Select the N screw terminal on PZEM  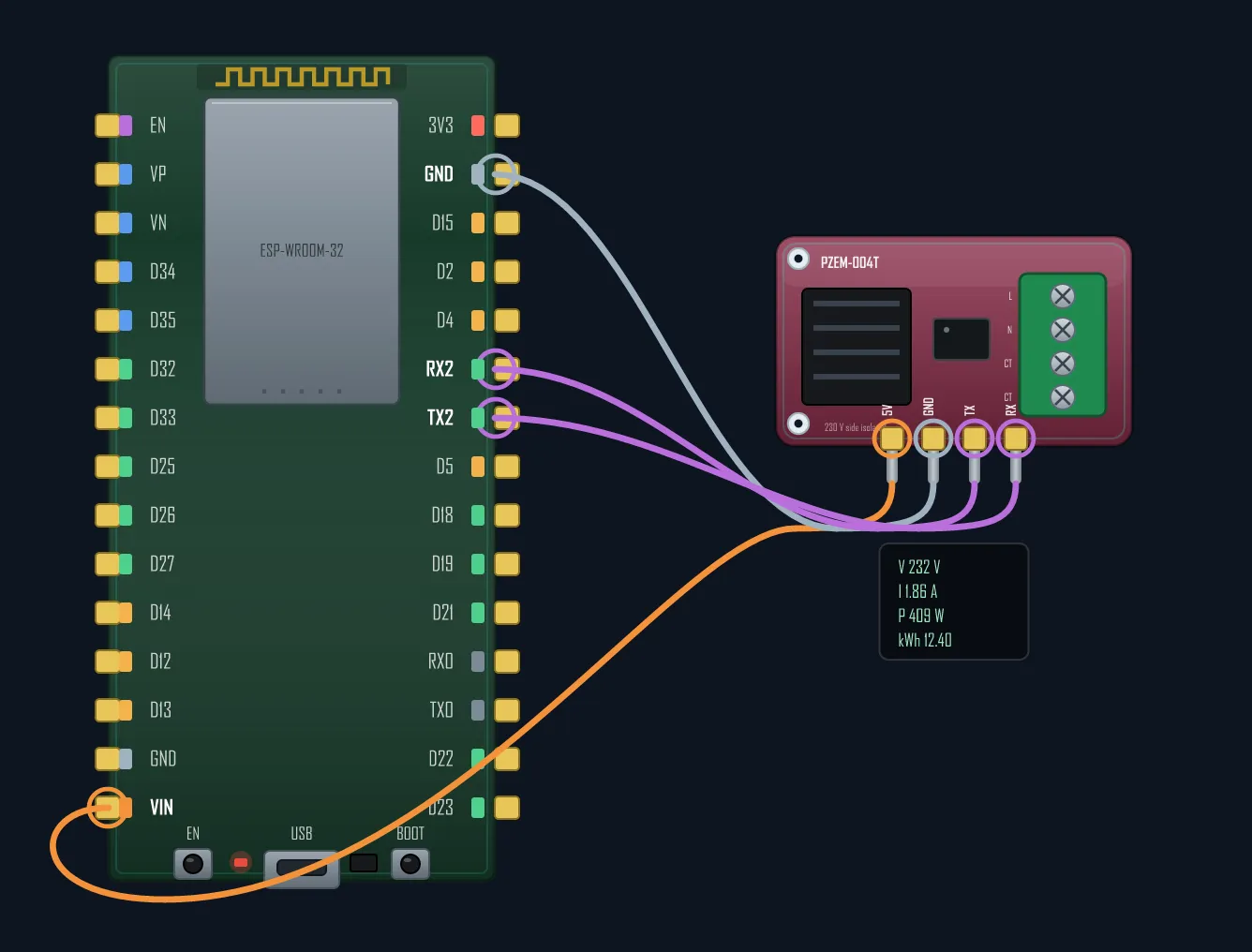[1063, 330]
